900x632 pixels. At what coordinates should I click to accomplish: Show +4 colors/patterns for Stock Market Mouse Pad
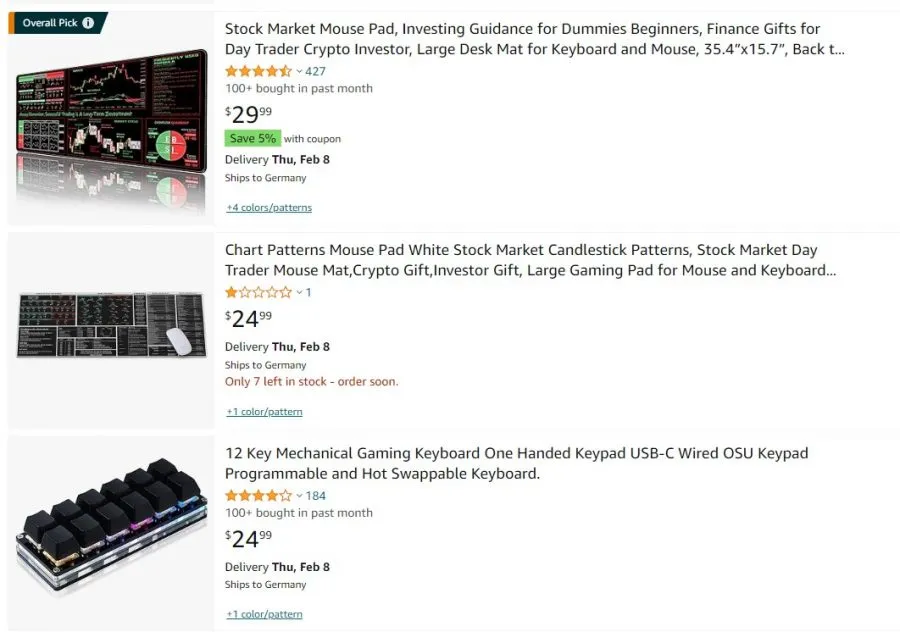tap(268, 207)
